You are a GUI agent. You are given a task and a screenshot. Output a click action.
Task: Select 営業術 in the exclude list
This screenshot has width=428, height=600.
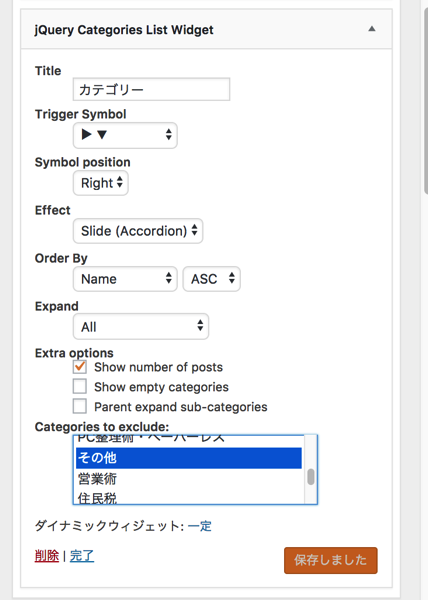[x=189, y=479]
